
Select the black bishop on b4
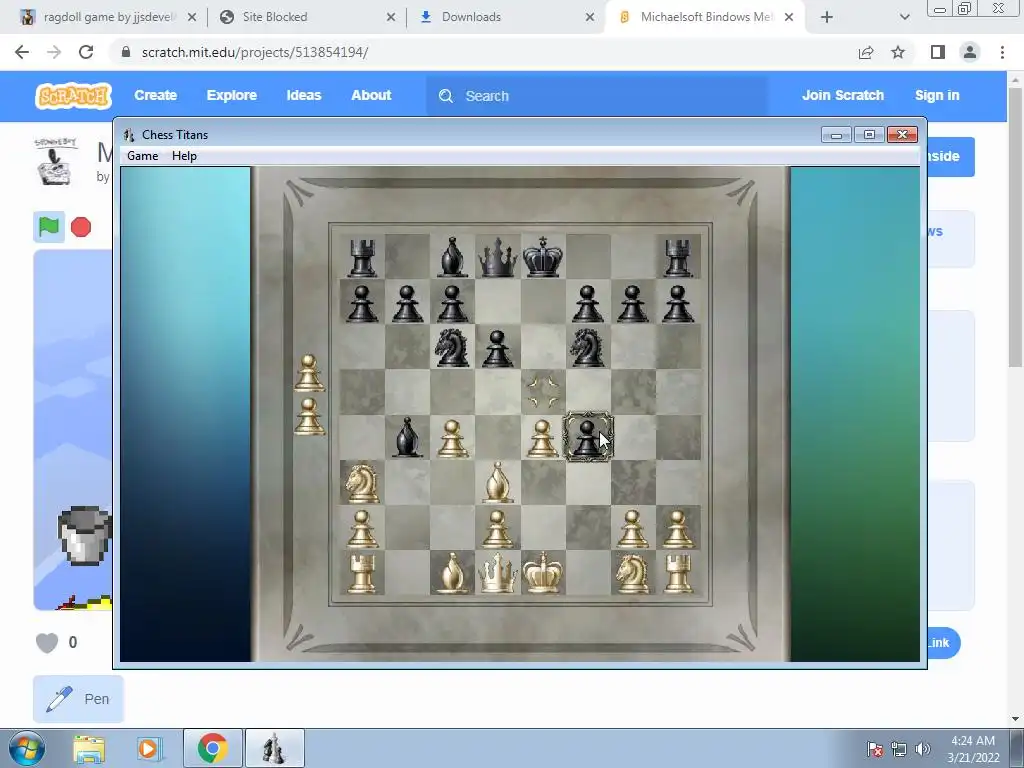tap(407, 438)
